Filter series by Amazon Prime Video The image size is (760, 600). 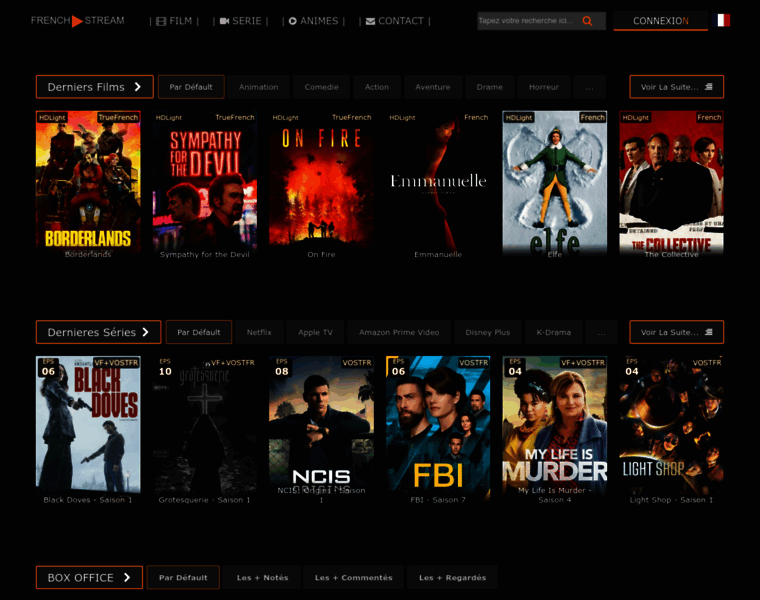point(399,332)
